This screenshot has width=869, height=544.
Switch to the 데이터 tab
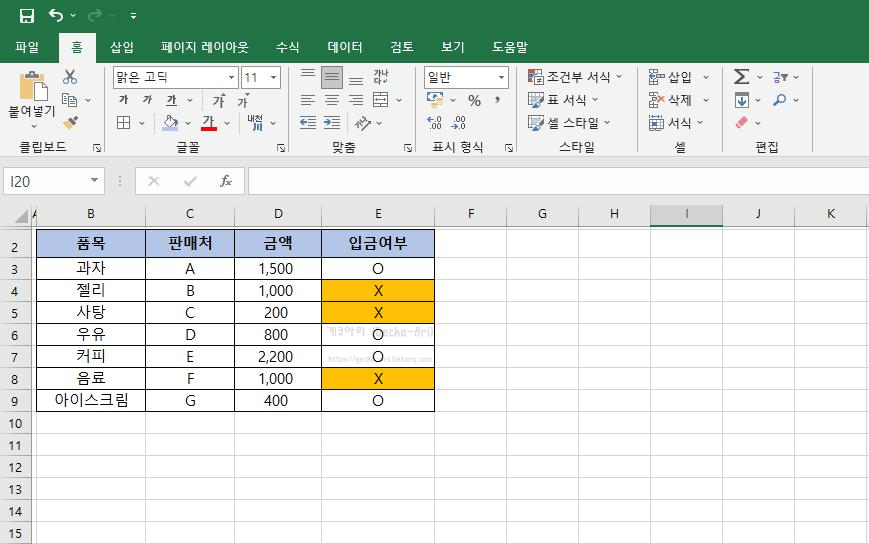(x=345, y=48)
